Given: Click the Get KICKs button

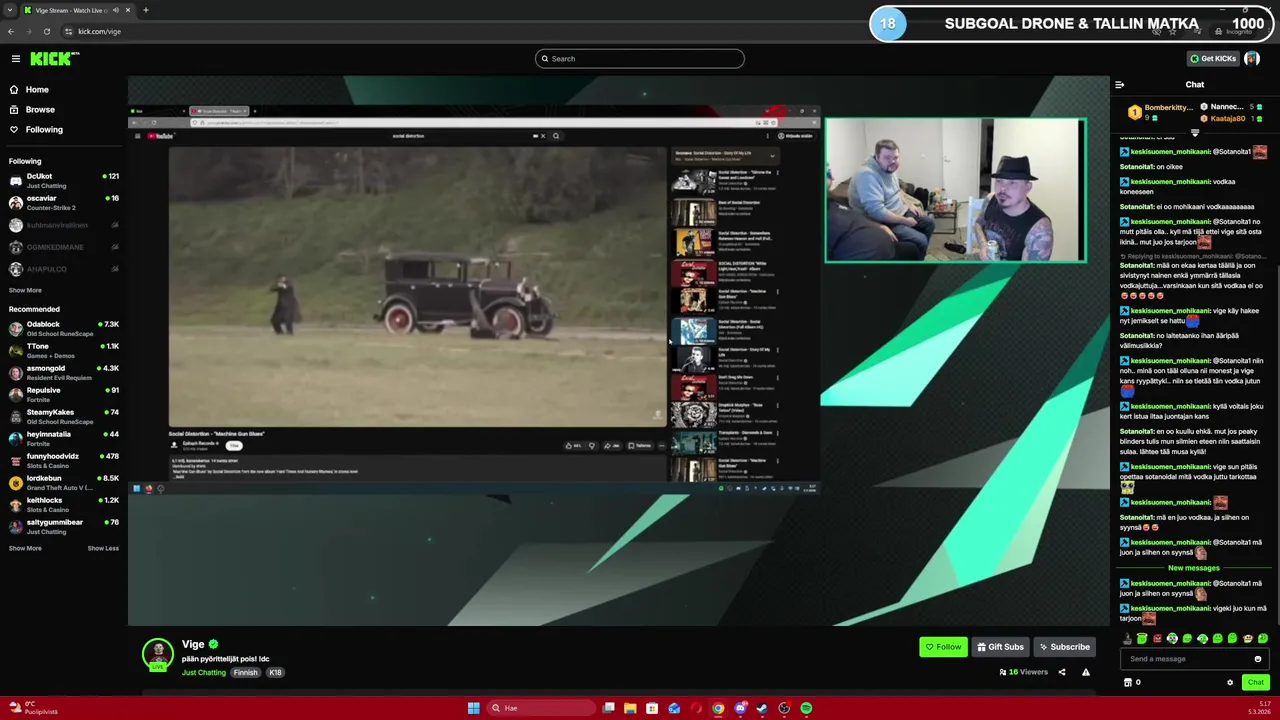Looking at the screenshot, I should pyautogui.click(x=1212, y=59).
